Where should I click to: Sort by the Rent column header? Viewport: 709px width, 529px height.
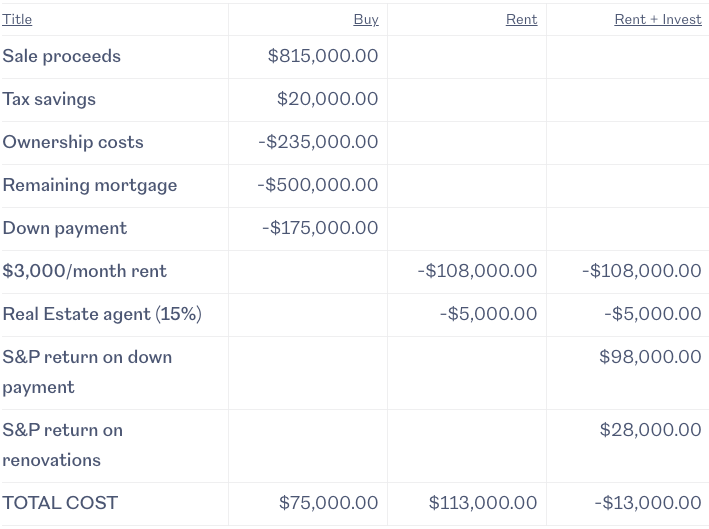(521, 19)
